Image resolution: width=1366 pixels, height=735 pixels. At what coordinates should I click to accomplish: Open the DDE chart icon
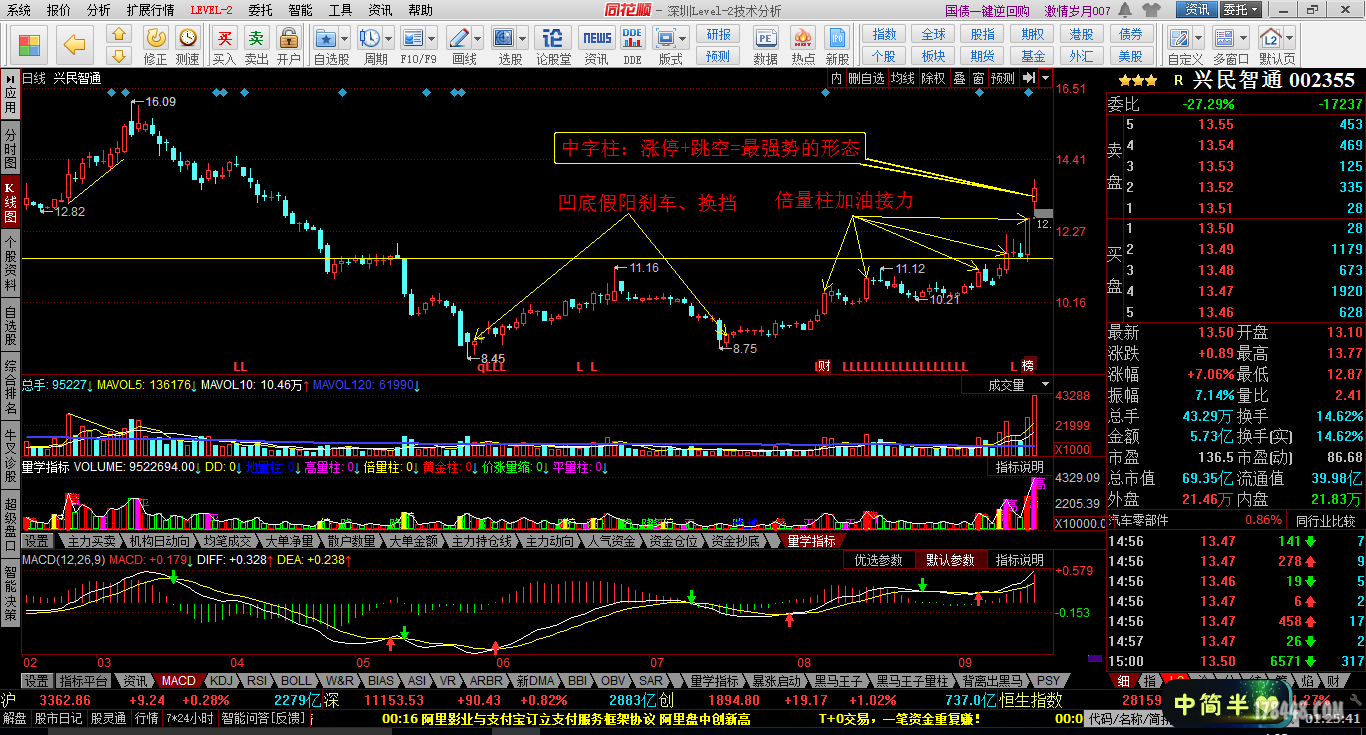click(x=632, y=38)
